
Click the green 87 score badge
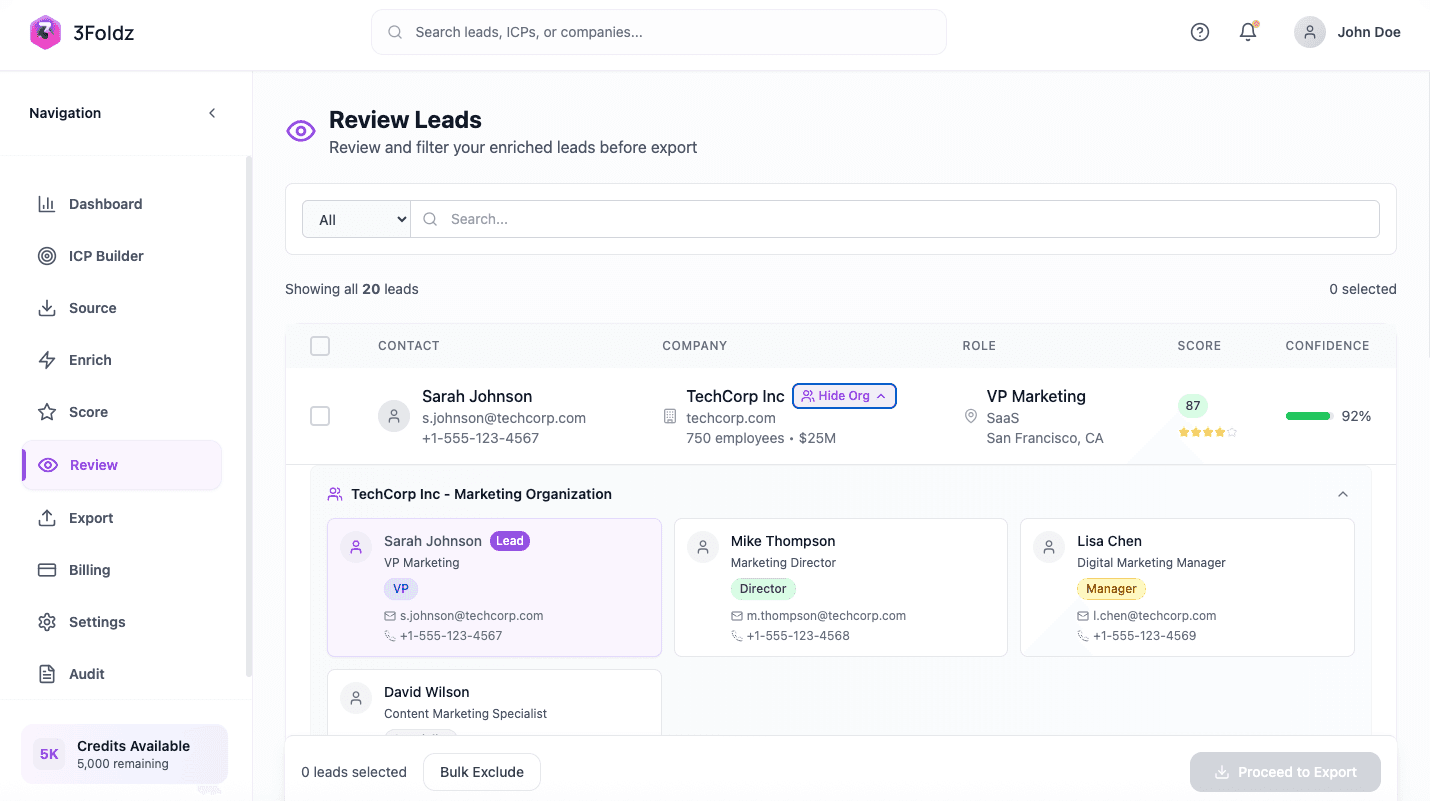click(1193, 406)
